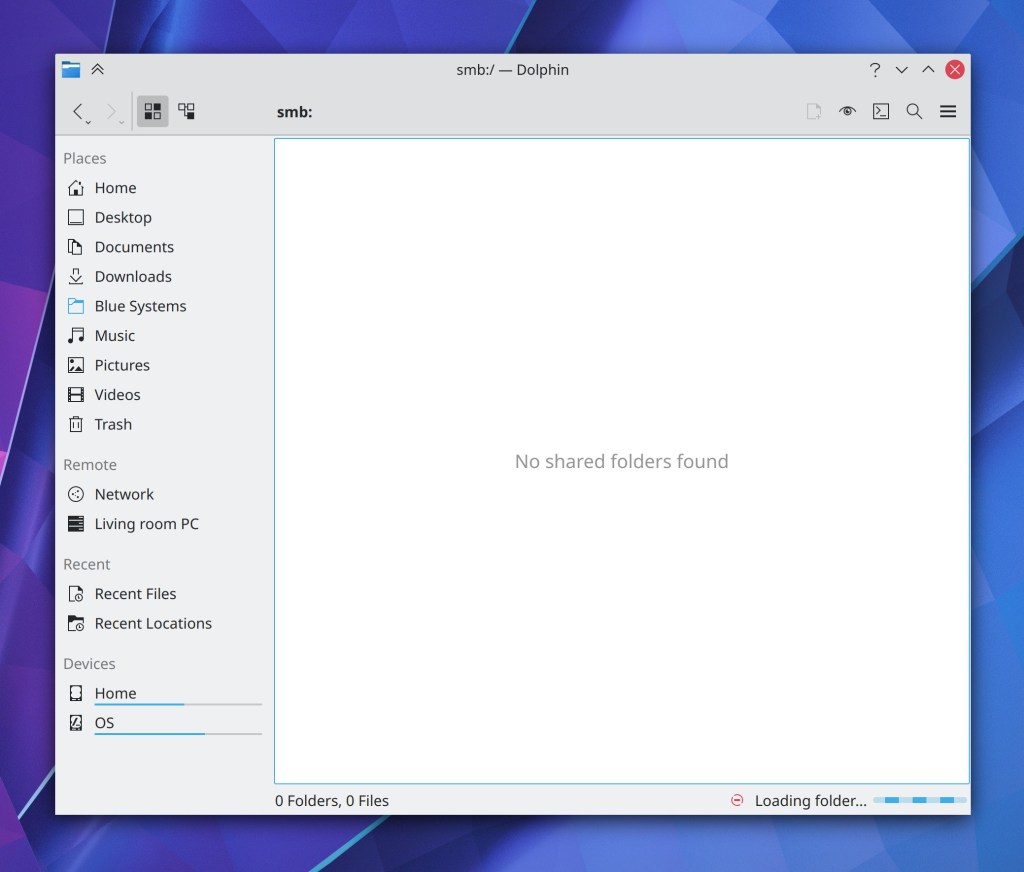Image resolution: width=1024 pixels, height=872 pixels.
Task: Go to Downloads folder
Action: pos(133,277)
